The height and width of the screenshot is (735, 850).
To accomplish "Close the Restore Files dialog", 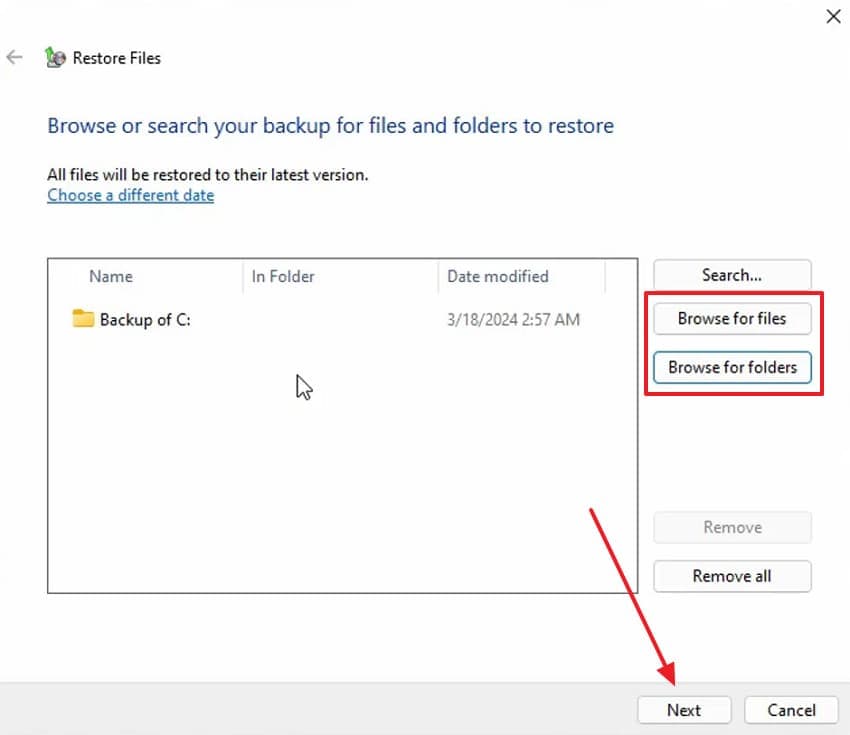I will [833, 16].
